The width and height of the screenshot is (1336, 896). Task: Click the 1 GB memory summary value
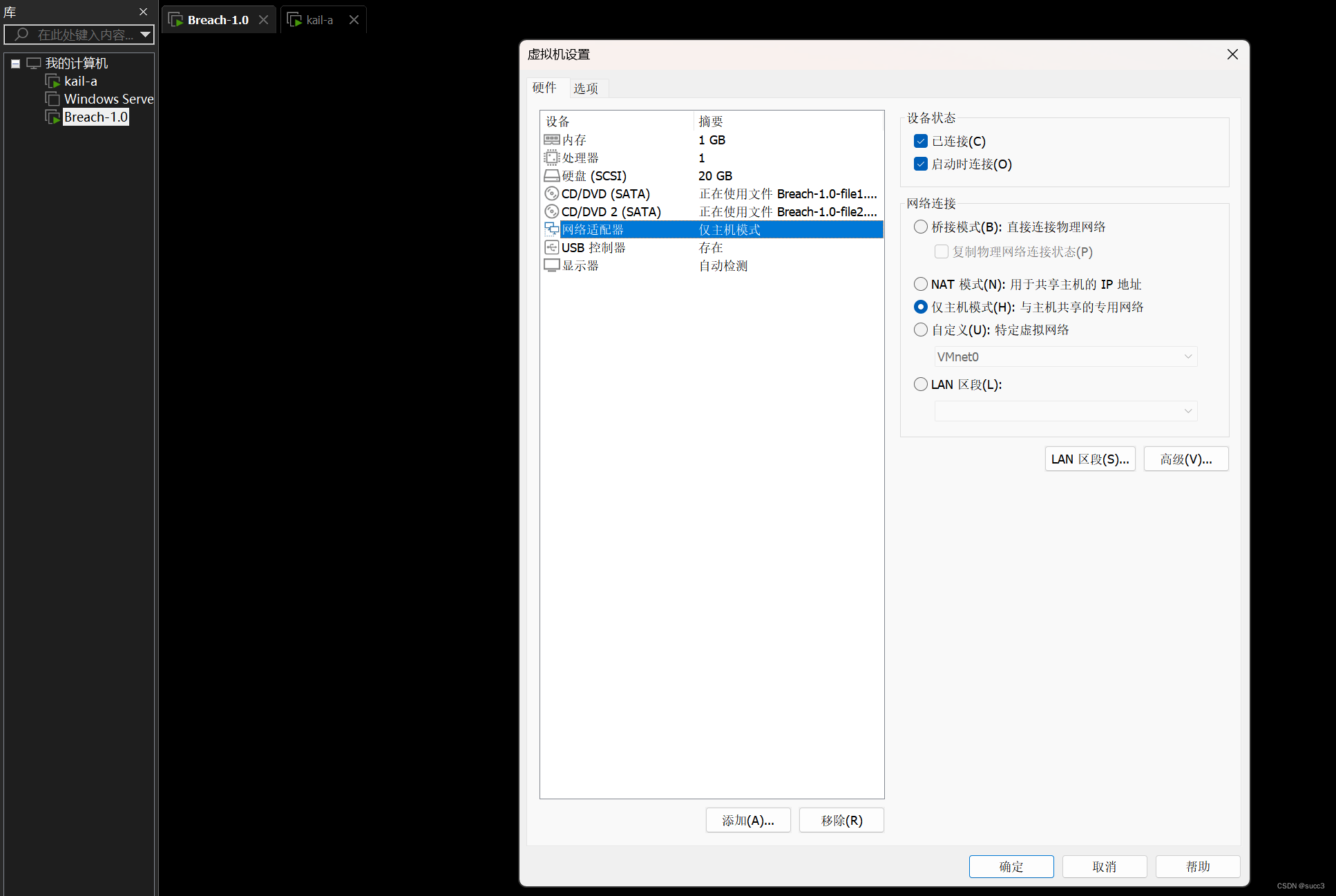(x=712, y=140)
